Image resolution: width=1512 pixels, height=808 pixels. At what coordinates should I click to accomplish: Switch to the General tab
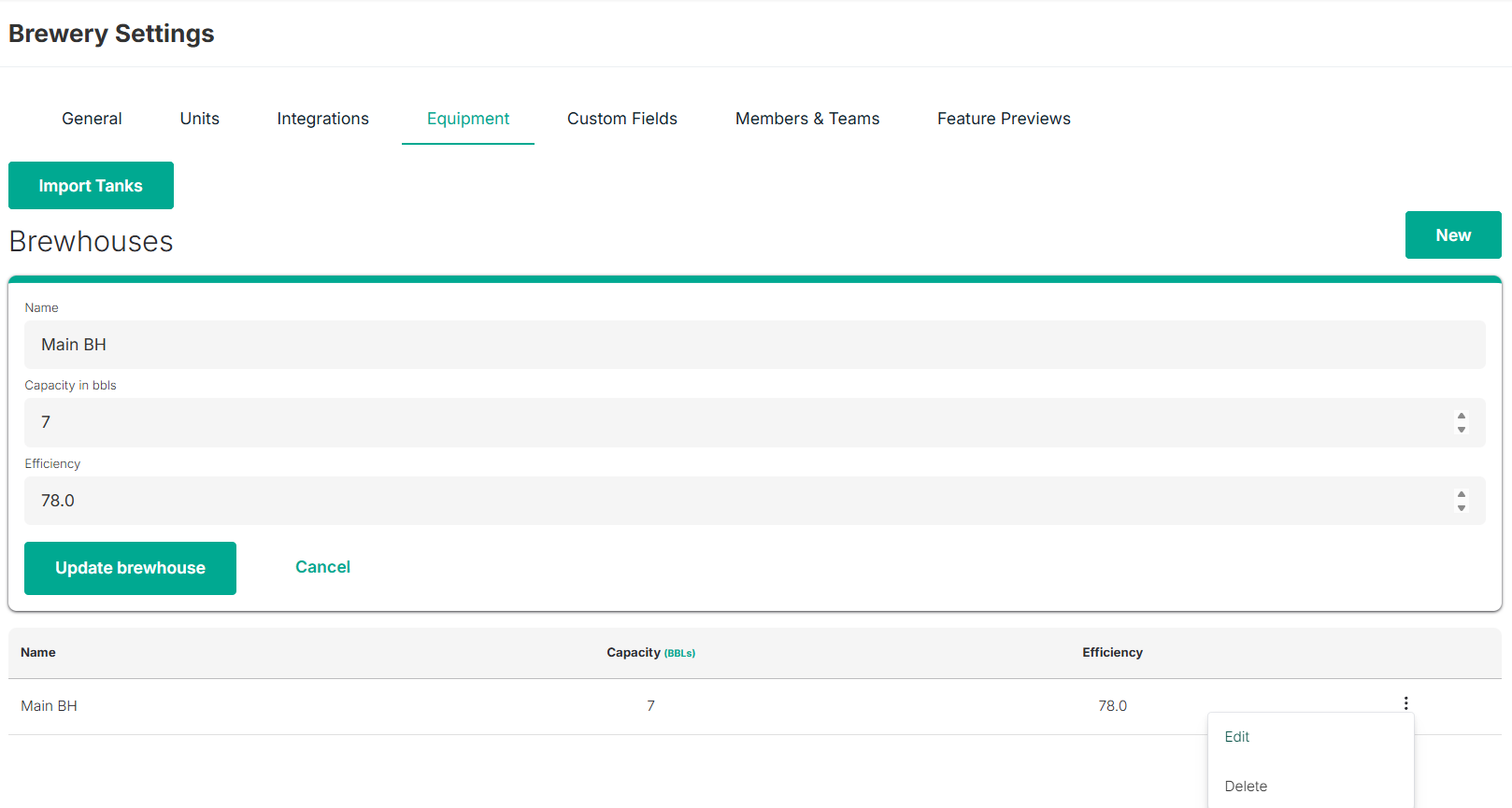point(92,119)
